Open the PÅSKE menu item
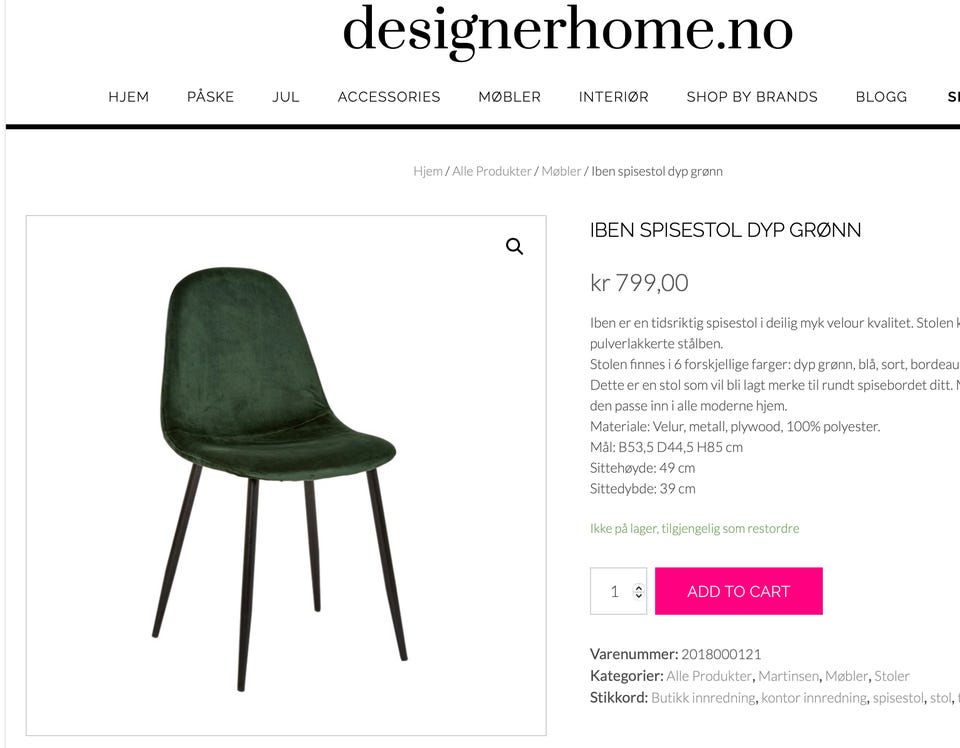The width and height of the screenshot is (960, 748). coord(211,97)
